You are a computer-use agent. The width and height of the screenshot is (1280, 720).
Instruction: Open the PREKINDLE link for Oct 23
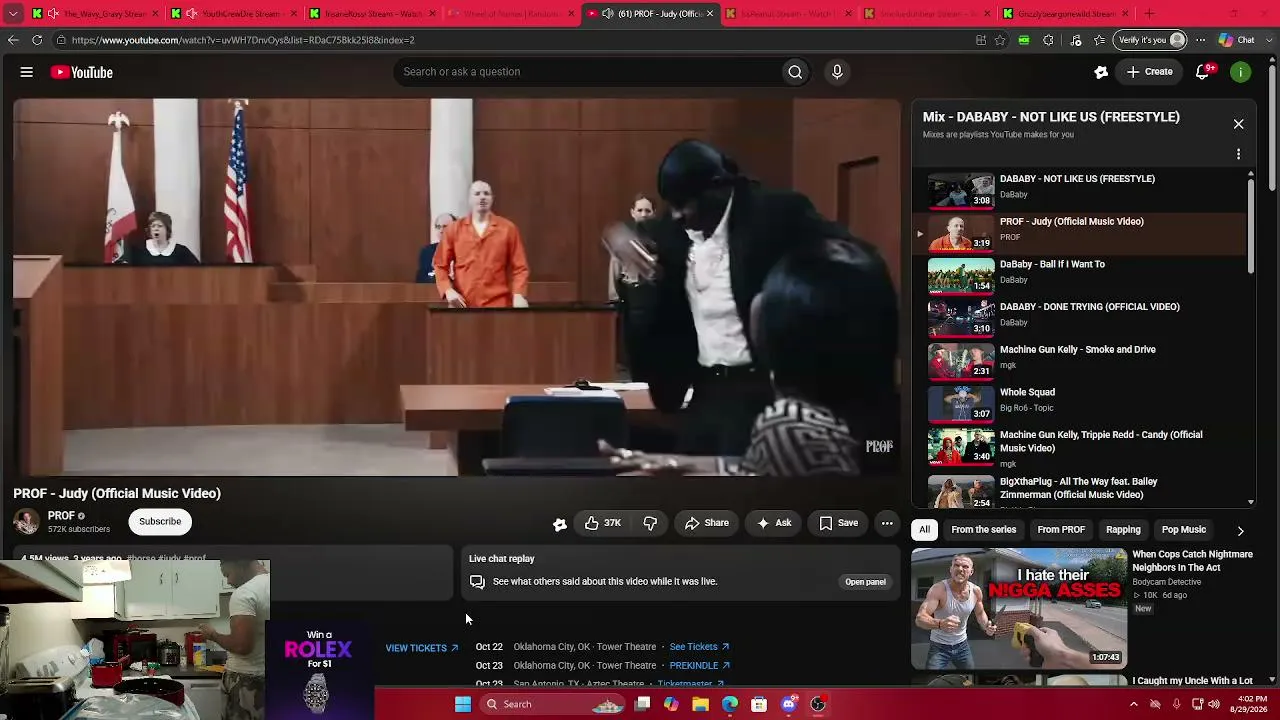tap(699, 666)
